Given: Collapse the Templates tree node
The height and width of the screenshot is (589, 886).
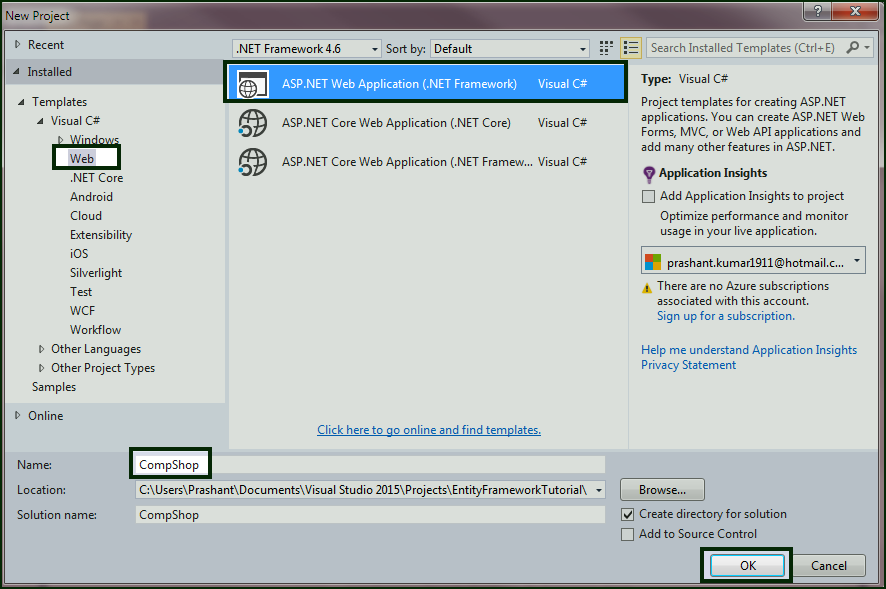Looking at the screenshot, I should [21, 102].
